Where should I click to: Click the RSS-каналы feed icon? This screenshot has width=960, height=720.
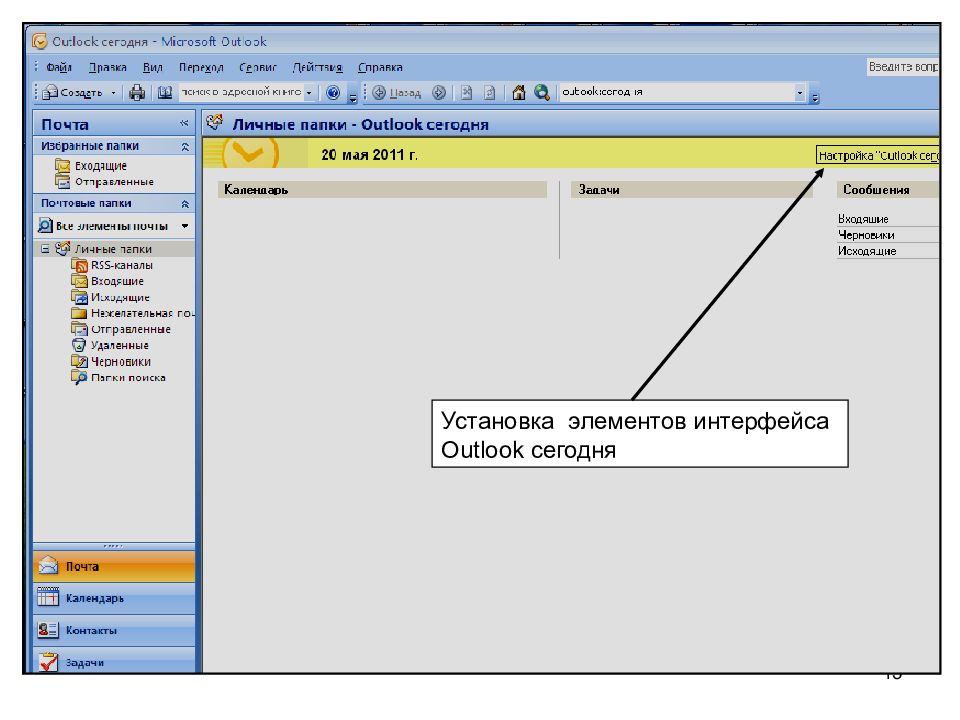tap(79, 265)
